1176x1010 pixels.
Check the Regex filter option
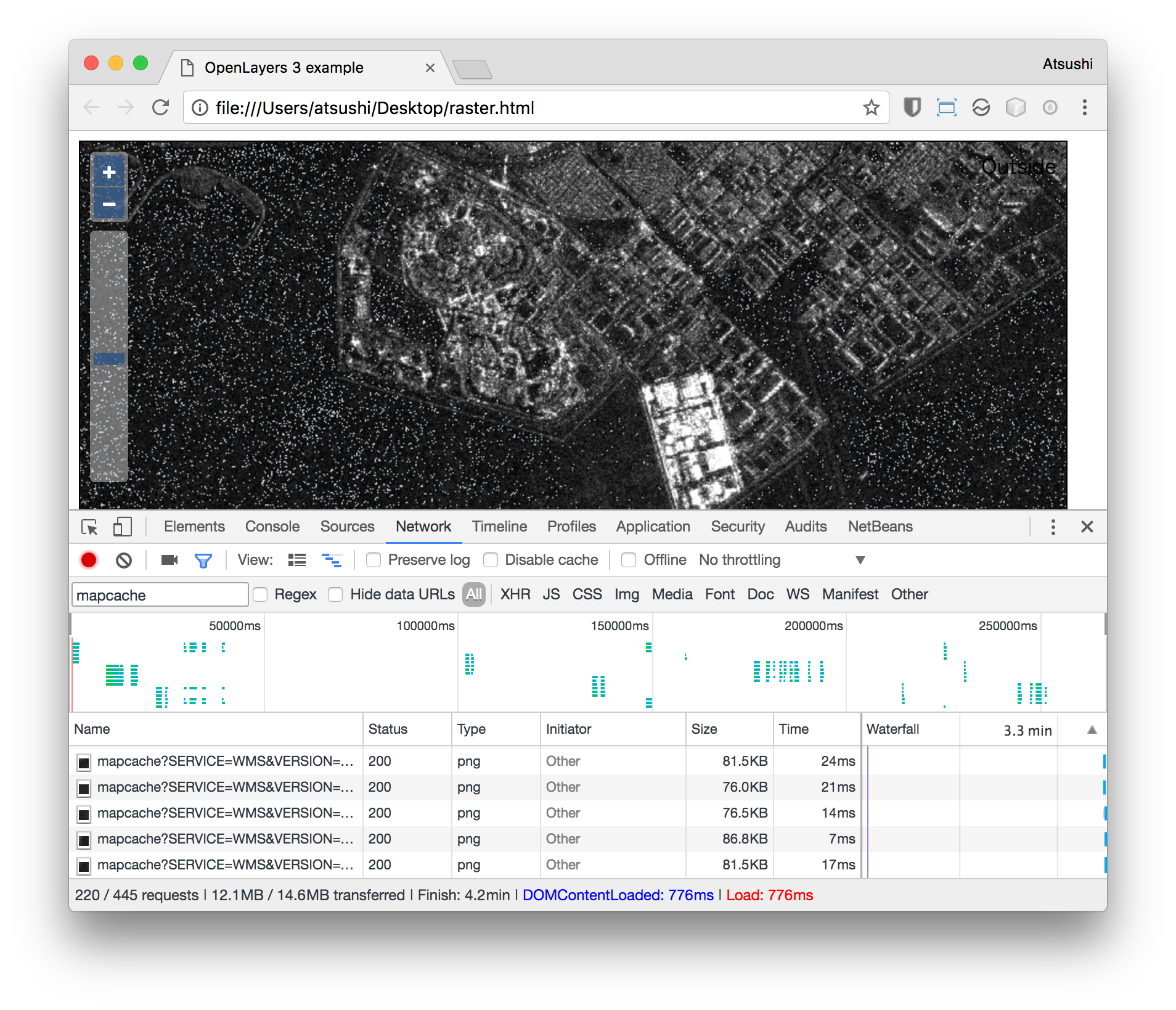261,594
